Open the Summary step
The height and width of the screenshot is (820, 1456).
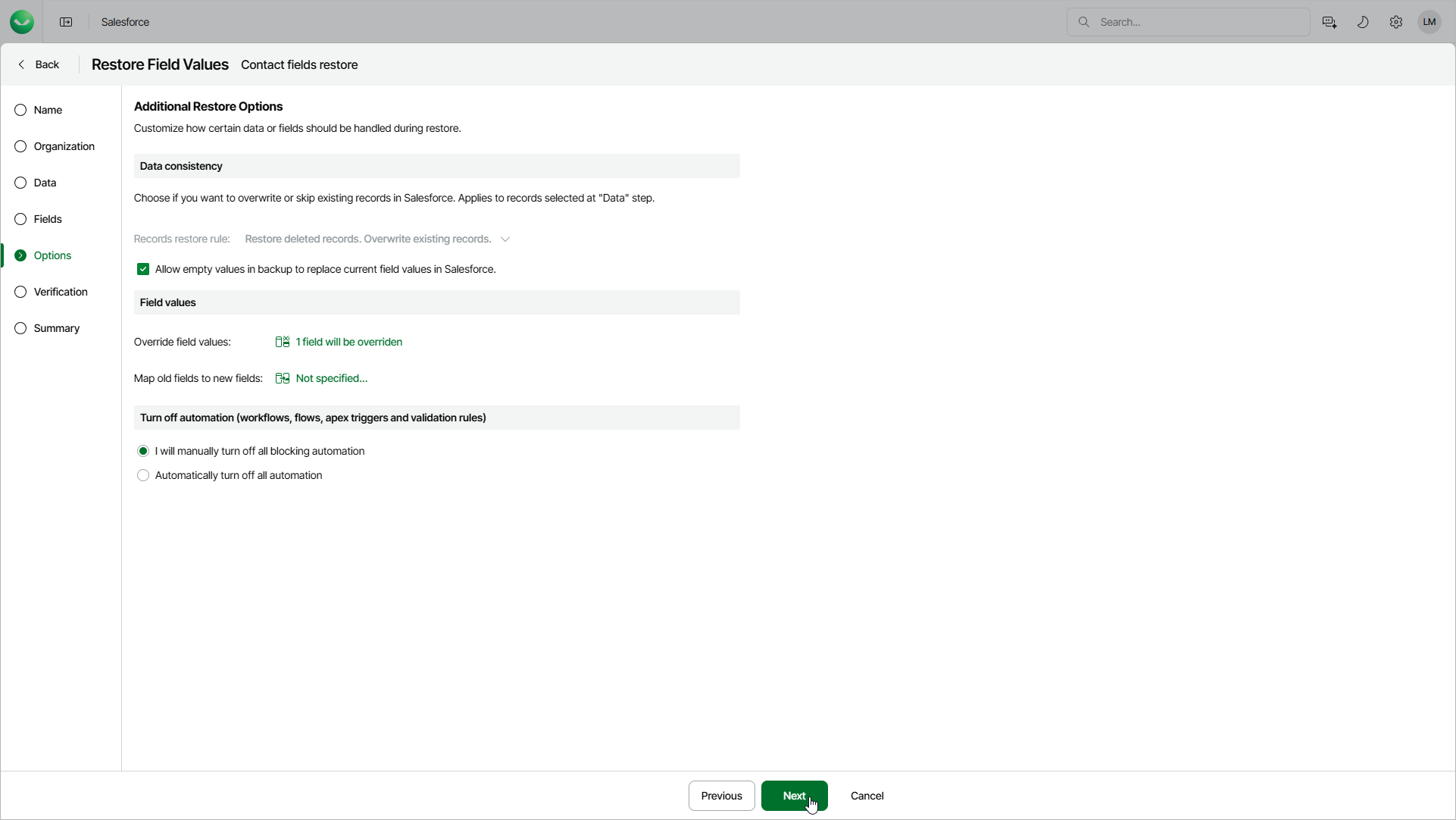(x=56, y=328)
